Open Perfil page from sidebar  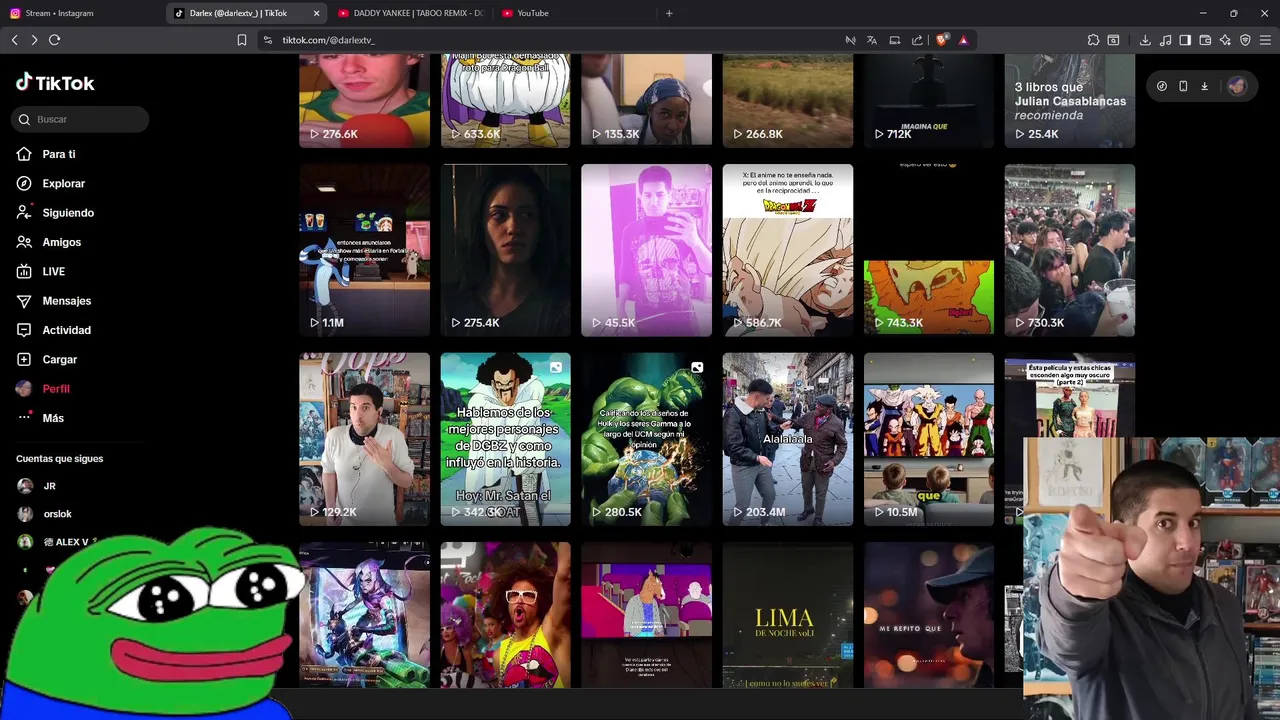(55, 389)
